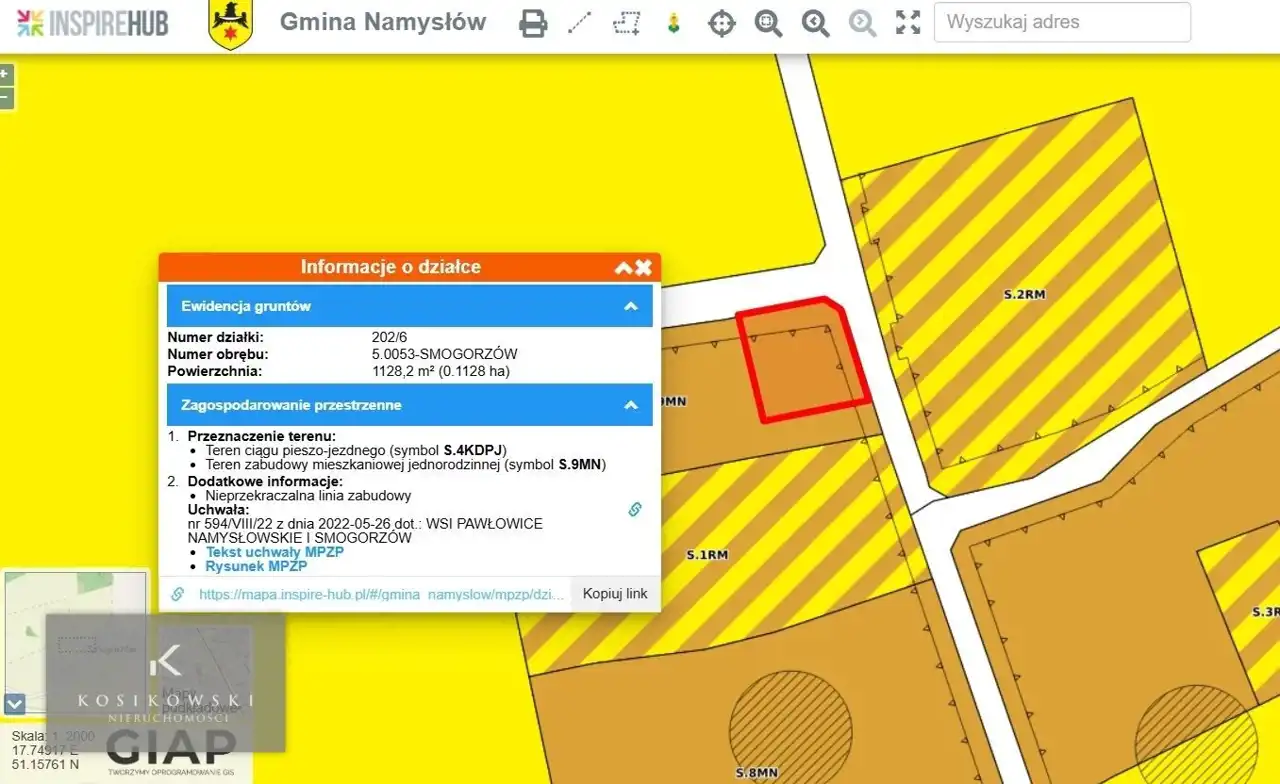Select the measure area polygon tool
The image size is (1280, 784).
point(627,23)
